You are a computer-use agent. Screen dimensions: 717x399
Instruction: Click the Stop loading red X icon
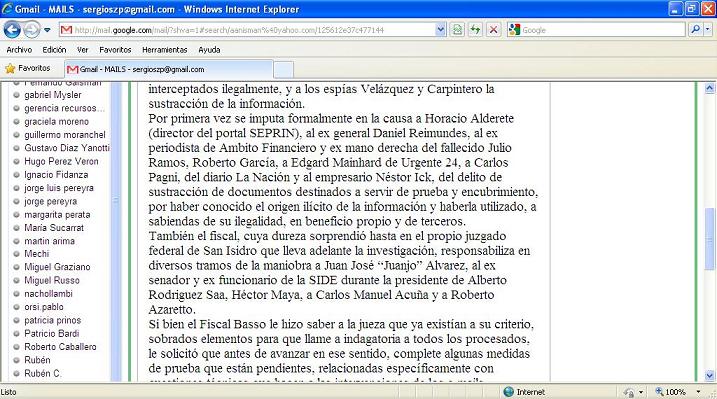[x=493, y=30]
